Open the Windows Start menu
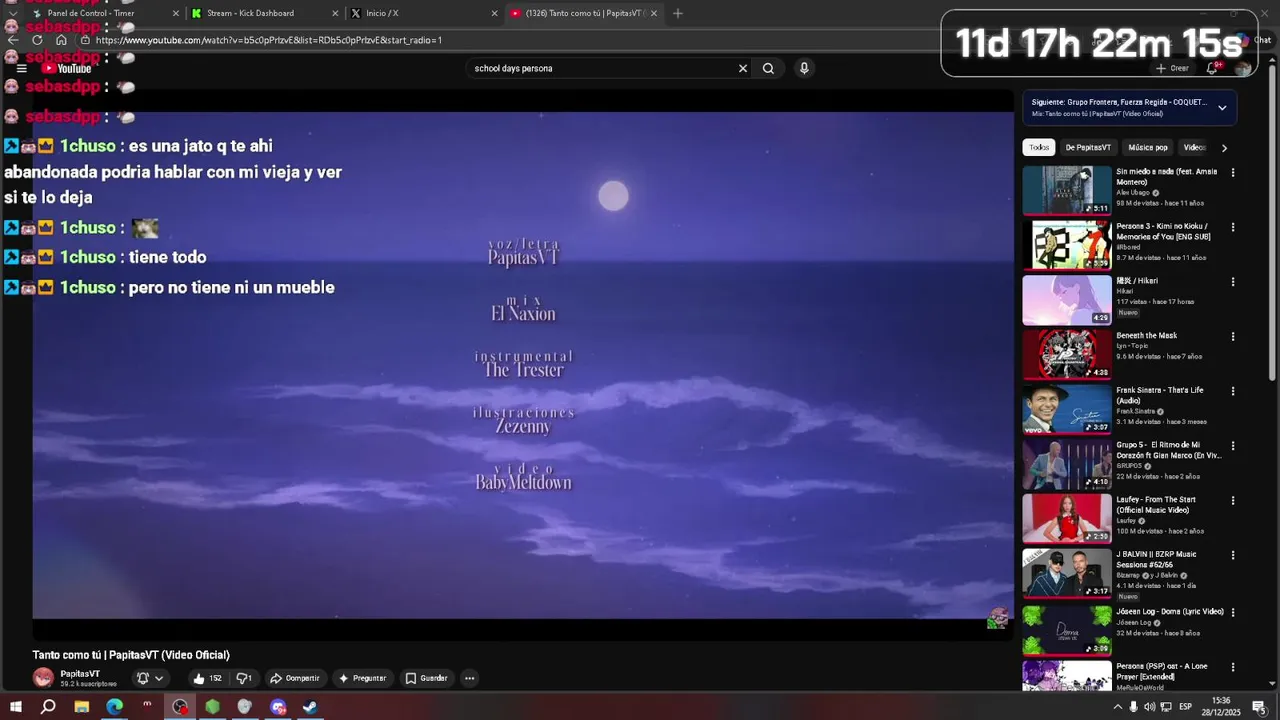1280x720 pixels. [15, 707]
